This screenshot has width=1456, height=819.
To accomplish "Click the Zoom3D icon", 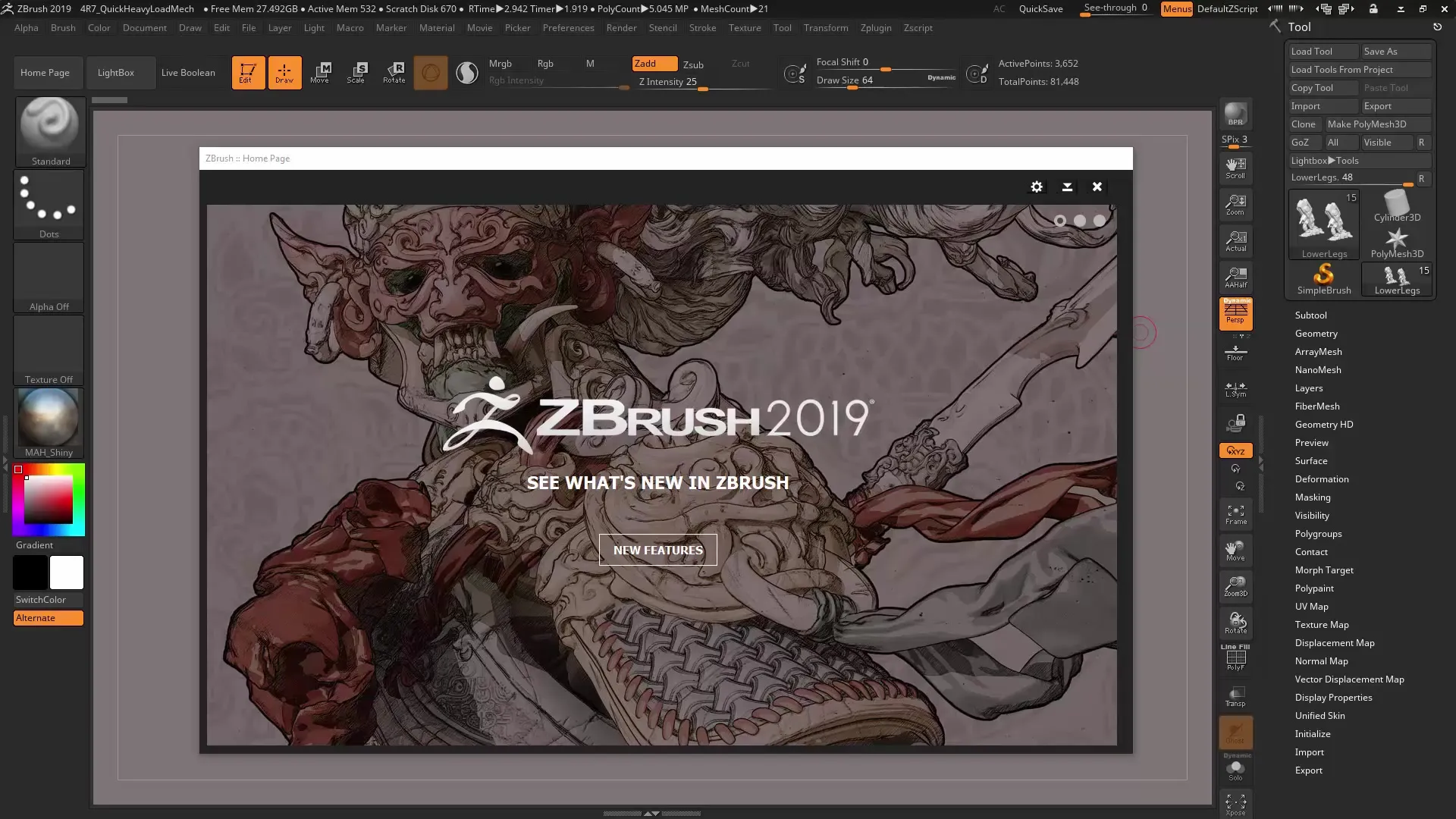I will coord(1235,587).
